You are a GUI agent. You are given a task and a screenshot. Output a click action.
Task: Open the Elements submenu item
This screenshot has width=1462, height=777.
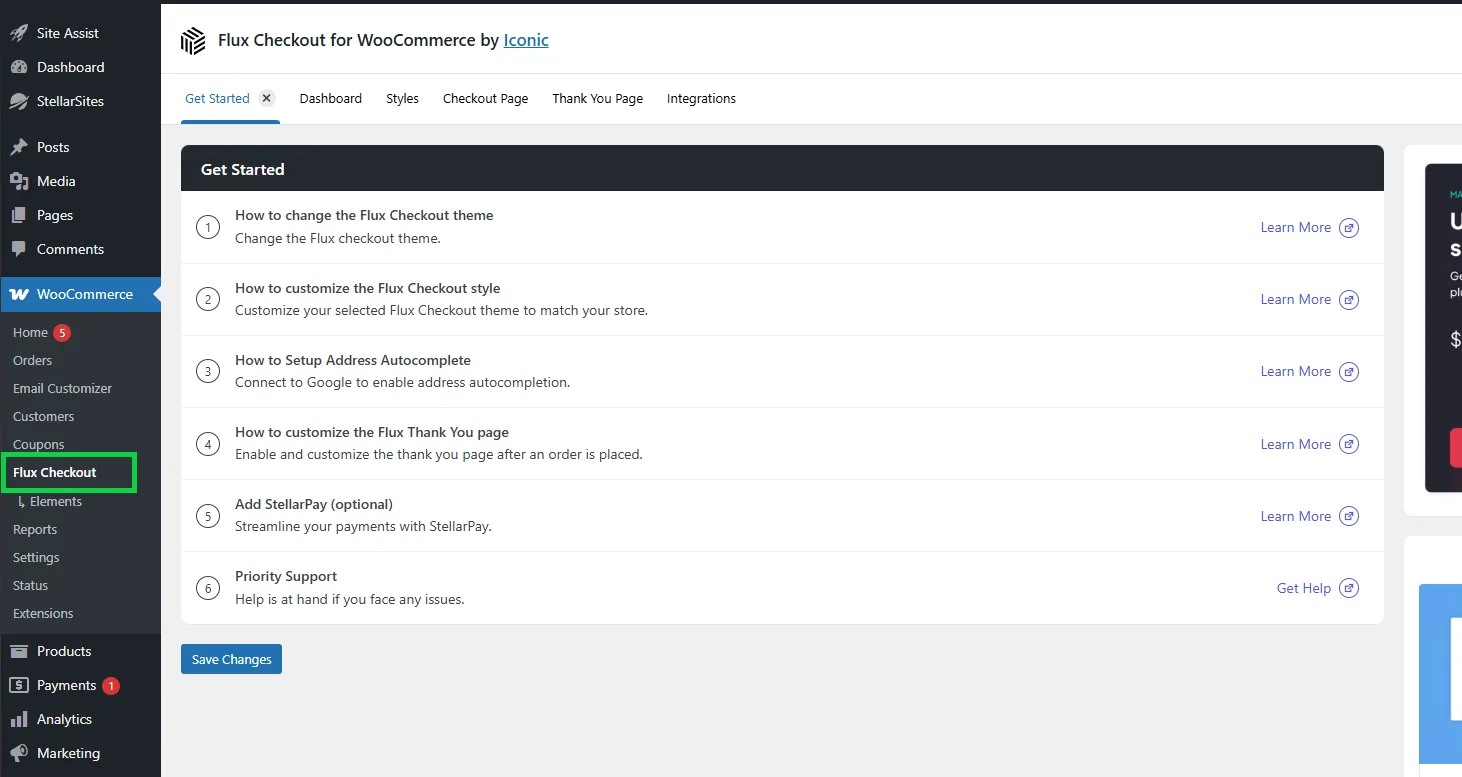tap(55, 501)
